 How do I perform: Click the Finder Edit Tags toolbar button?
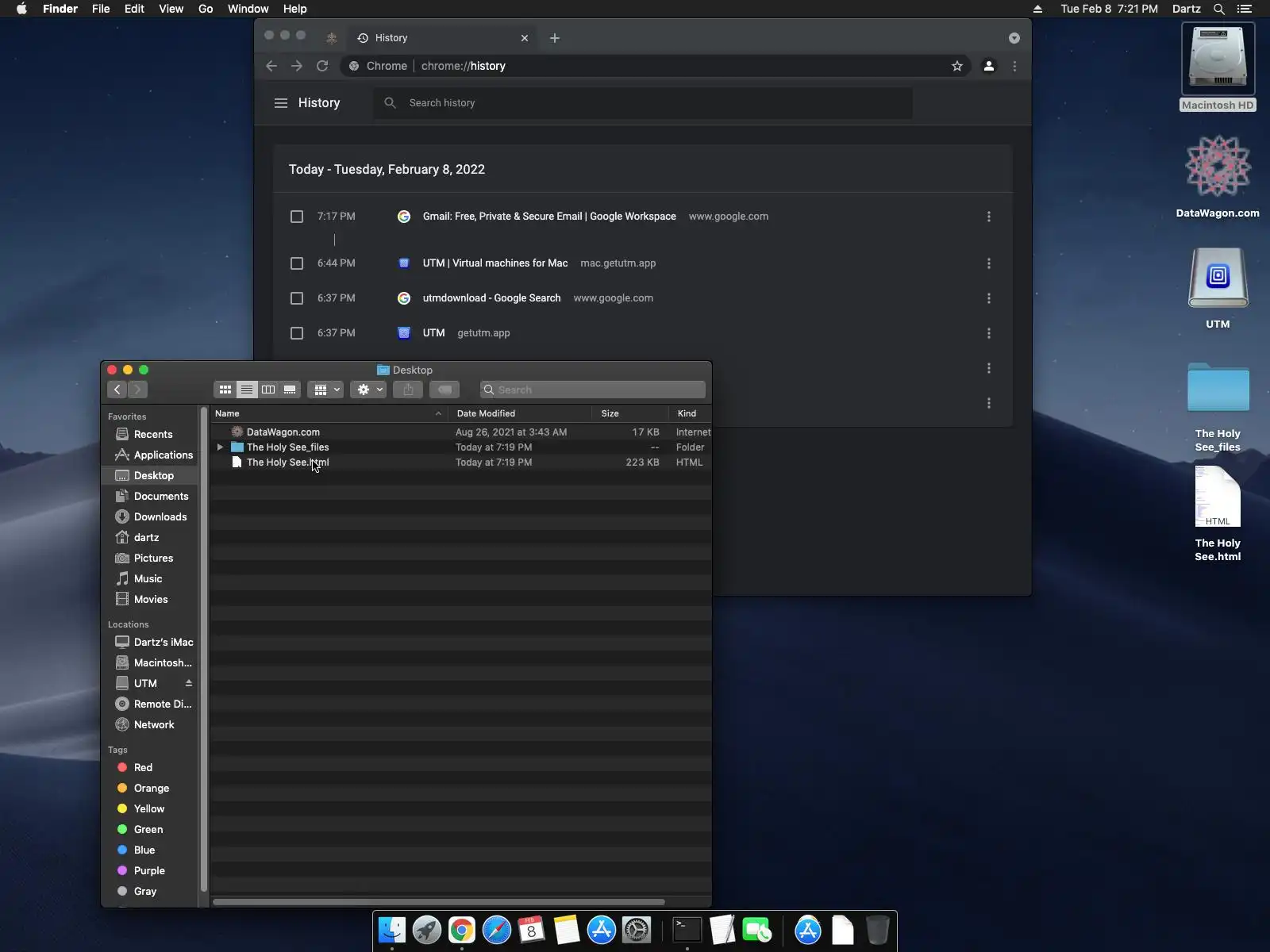444,390
